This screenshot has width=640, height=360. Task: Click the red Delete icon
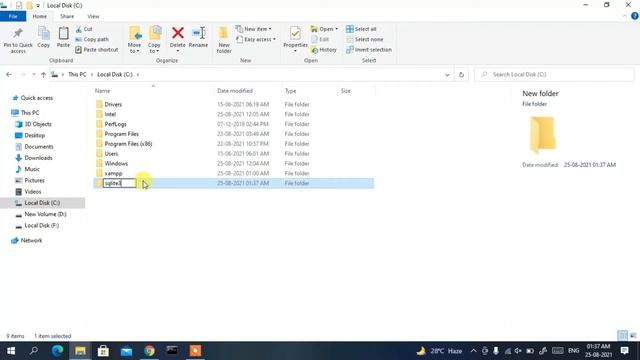178,33
